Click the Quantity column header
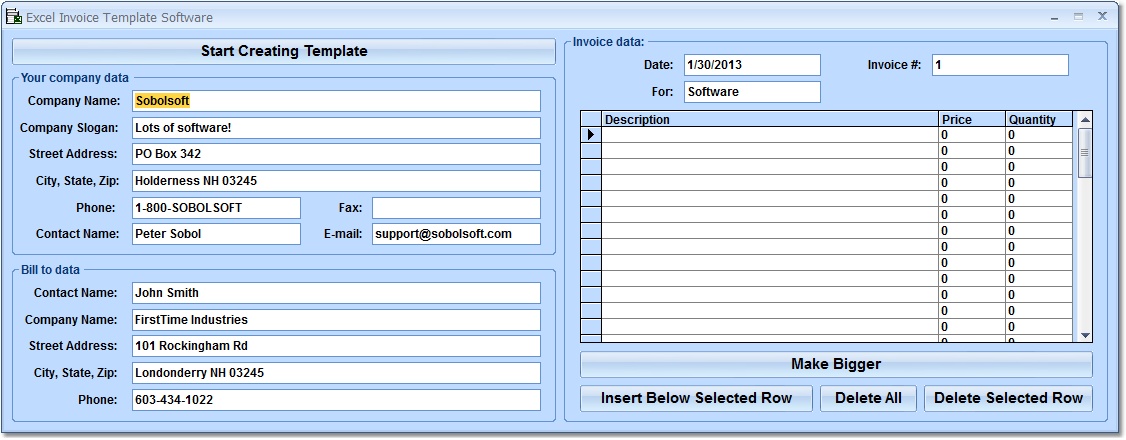This screenshot has height=440, width=1126. 1038,119
